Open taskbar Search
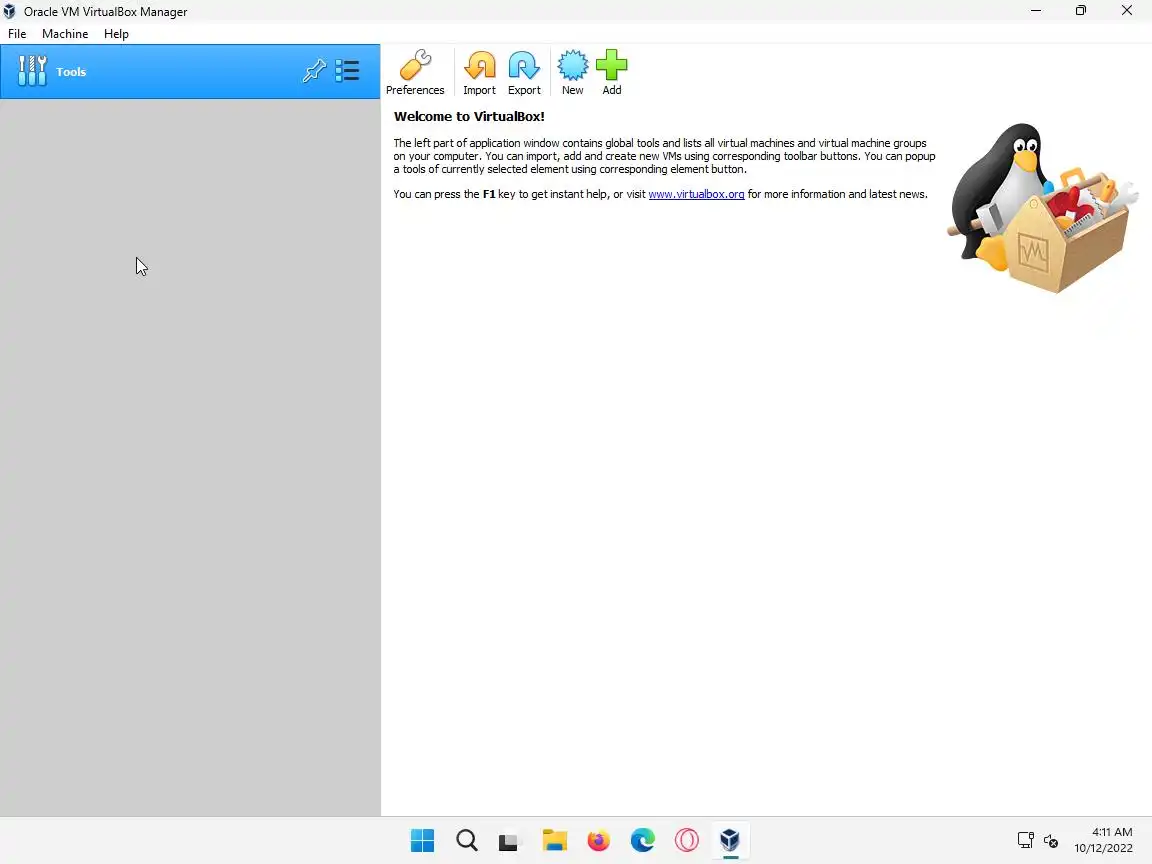 pyautogui.click(x=467, y=840)
